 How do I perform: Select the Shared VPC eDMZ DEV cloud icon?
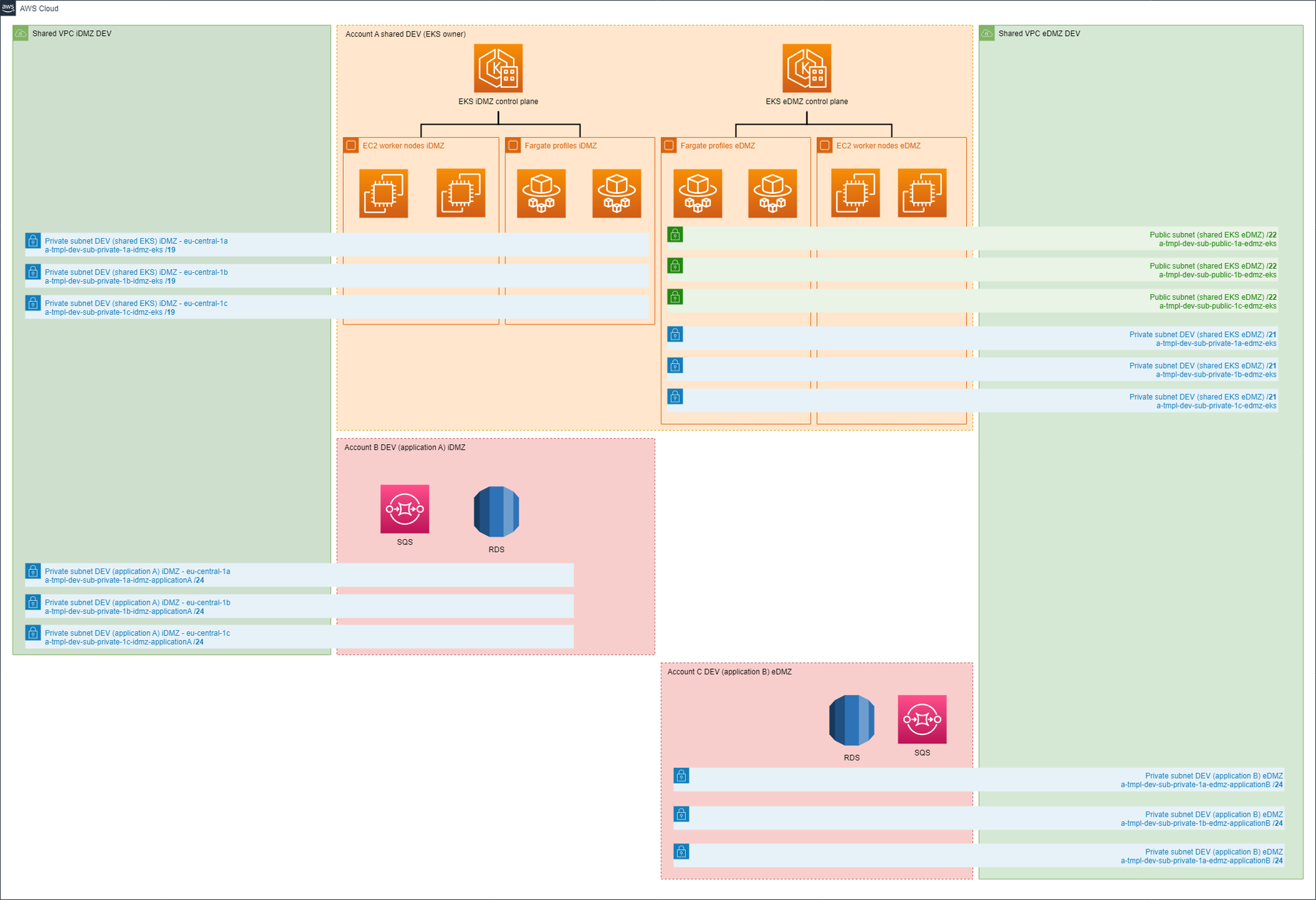coord(987,33)
